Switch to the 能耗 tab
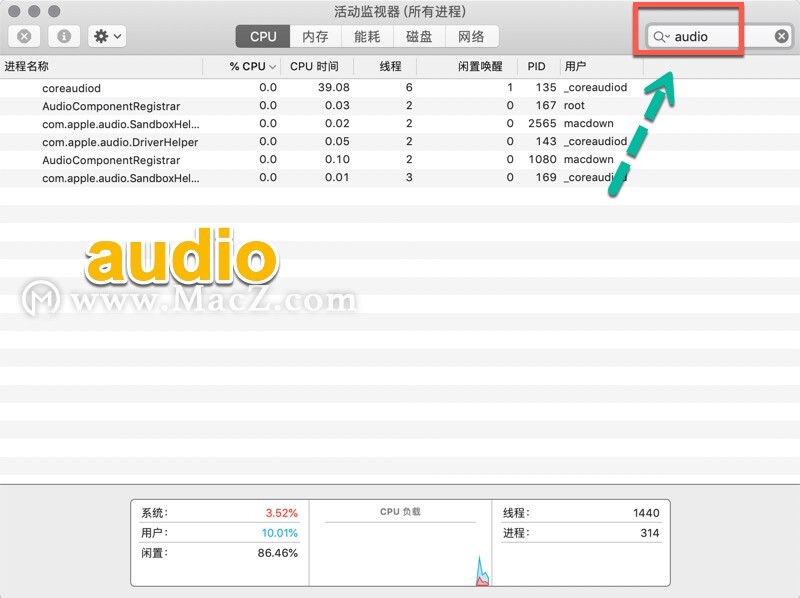 367,36
